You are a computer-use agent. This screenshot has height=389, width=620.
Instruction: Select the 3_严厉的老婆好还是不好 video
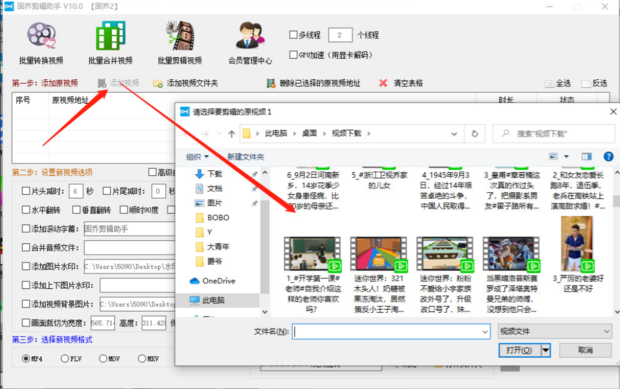point(577,244)
